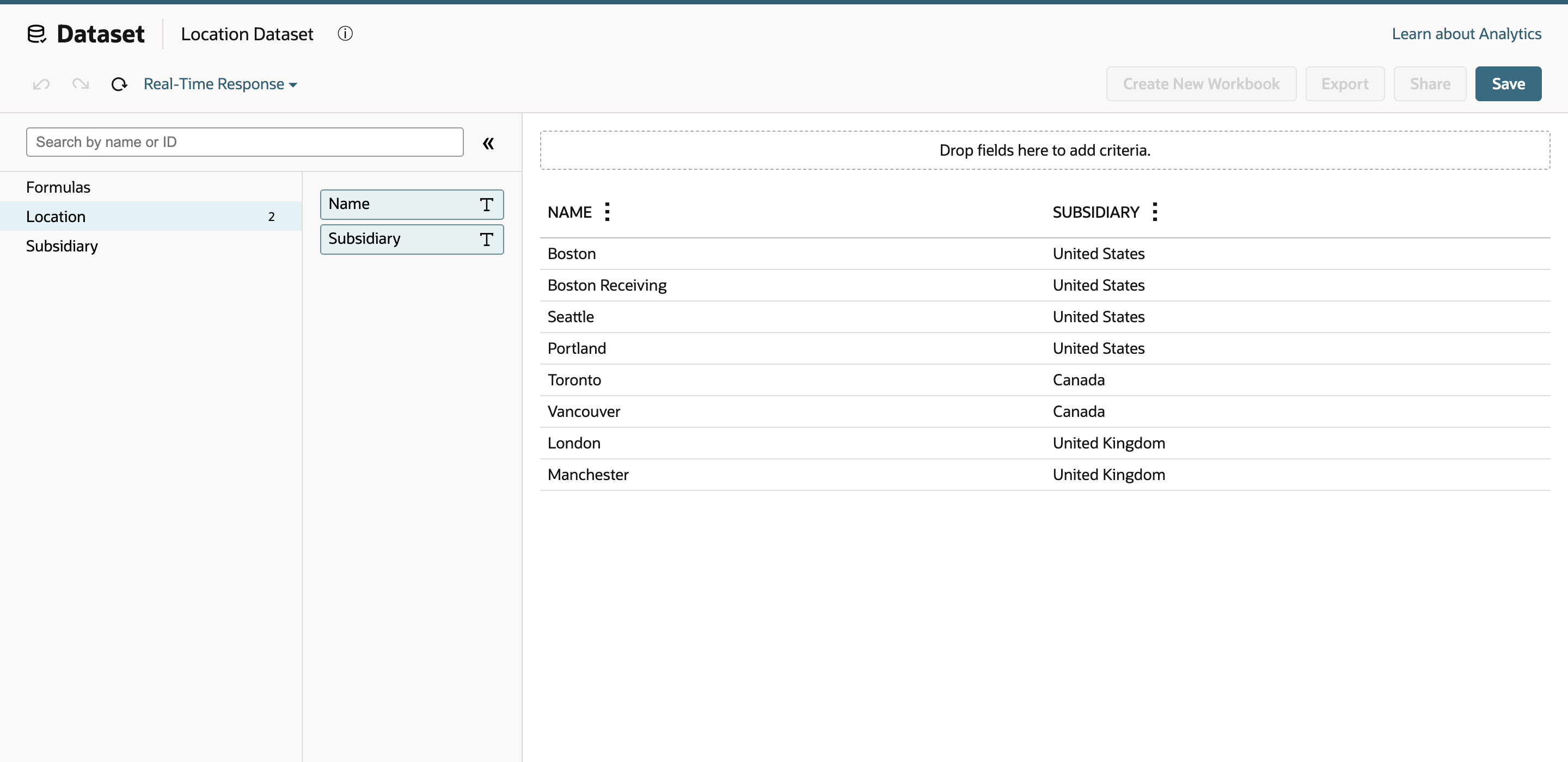Click the dataset information icon

[345, 34]
